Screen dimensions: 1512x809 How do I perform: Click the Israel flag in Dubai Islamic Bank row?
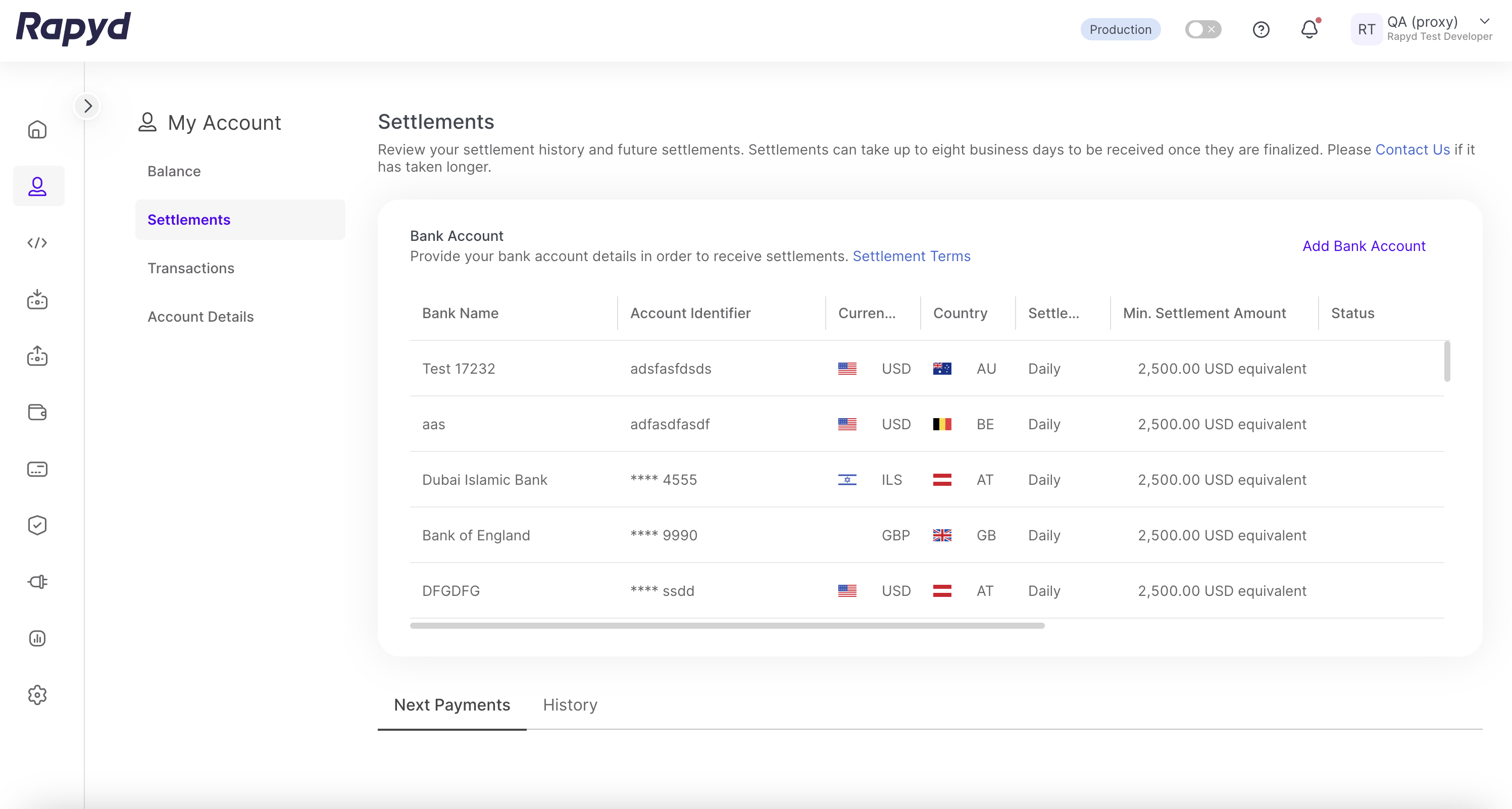(x=847, y=480)
